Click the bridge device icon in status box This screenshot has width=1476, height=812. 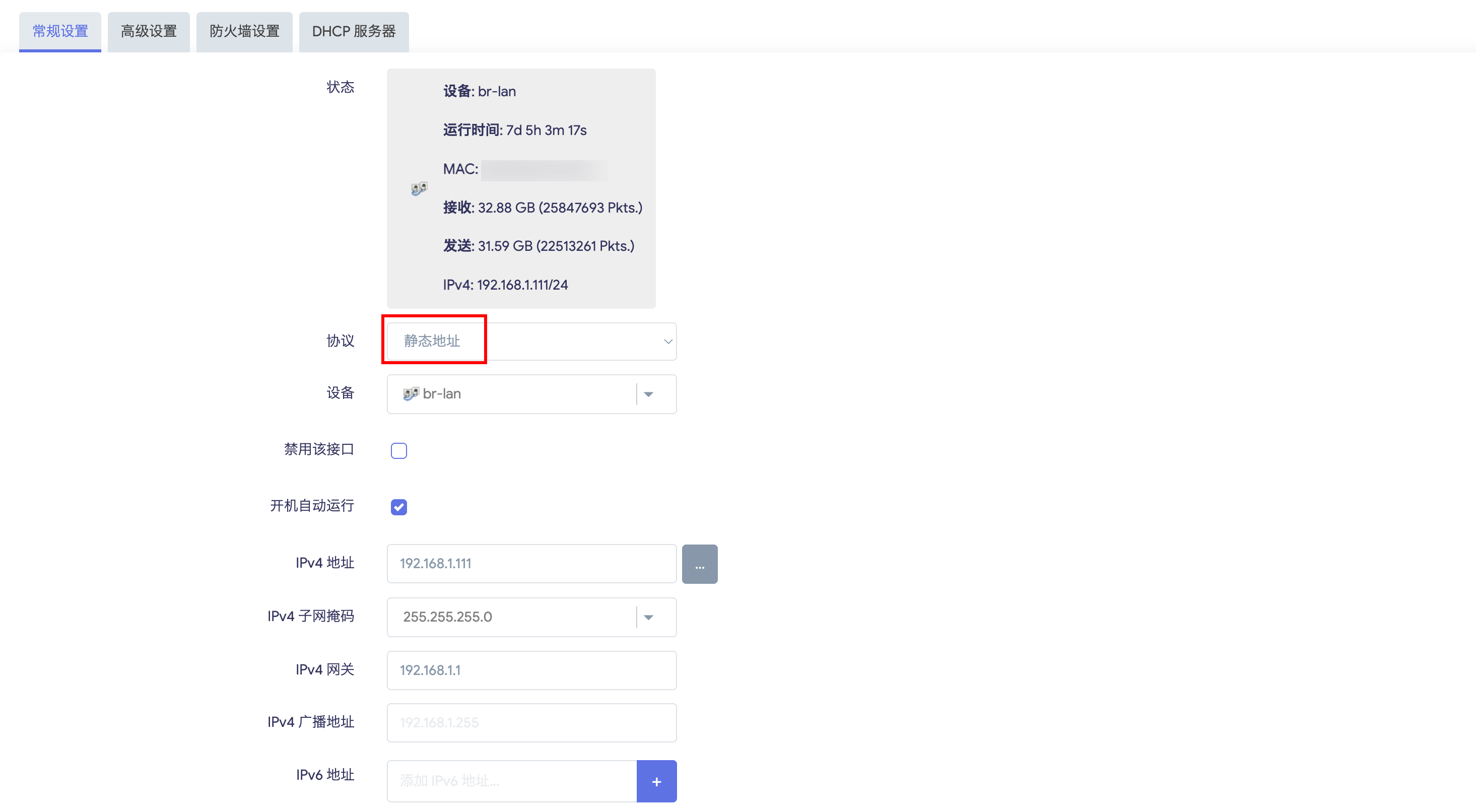coord(419,188)
